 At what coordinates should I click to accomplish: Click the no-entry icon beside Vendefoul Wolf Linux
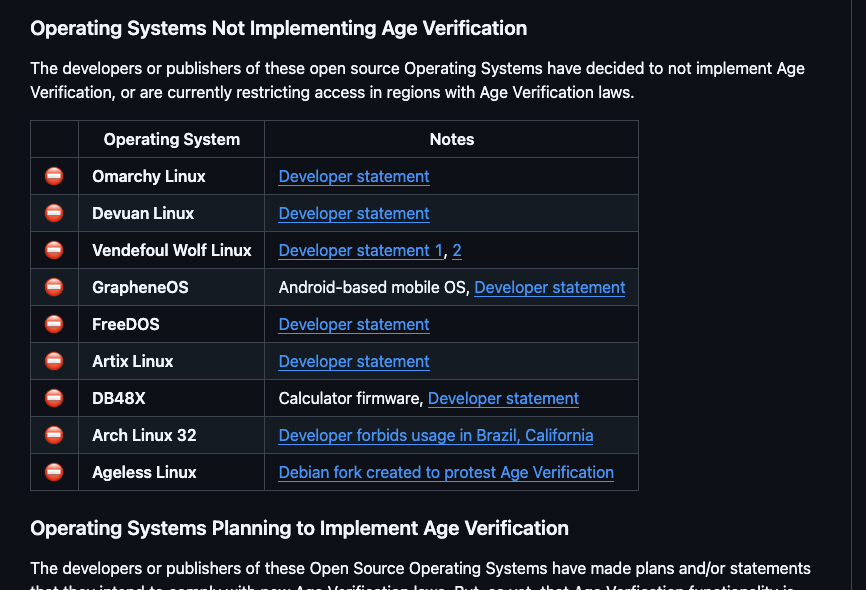54,250
